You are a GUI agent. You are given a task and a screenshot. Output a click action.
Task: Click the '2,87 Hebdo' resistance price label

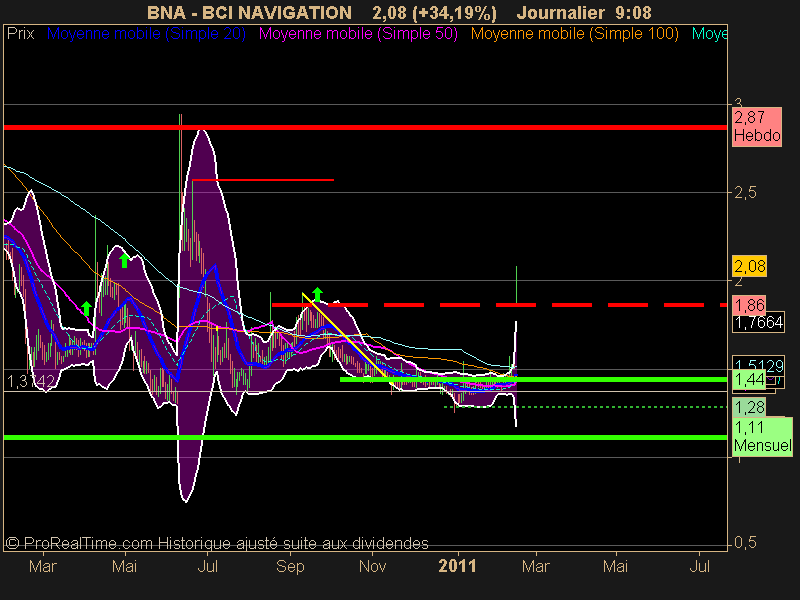tap(757, 127)
